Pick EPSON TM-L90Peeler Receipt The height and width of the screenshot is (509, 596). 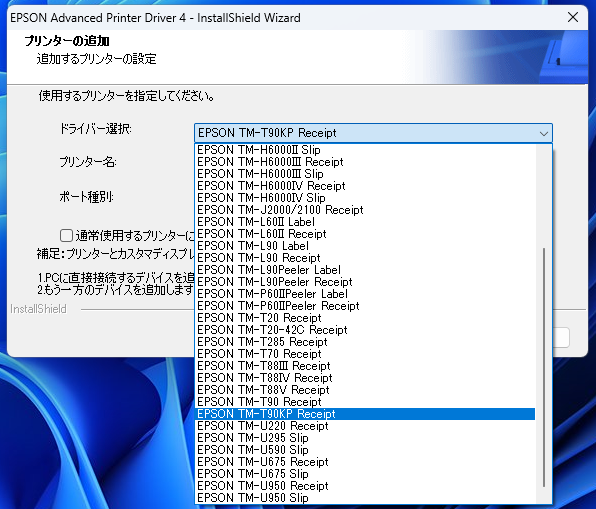[x=365, y=282]
